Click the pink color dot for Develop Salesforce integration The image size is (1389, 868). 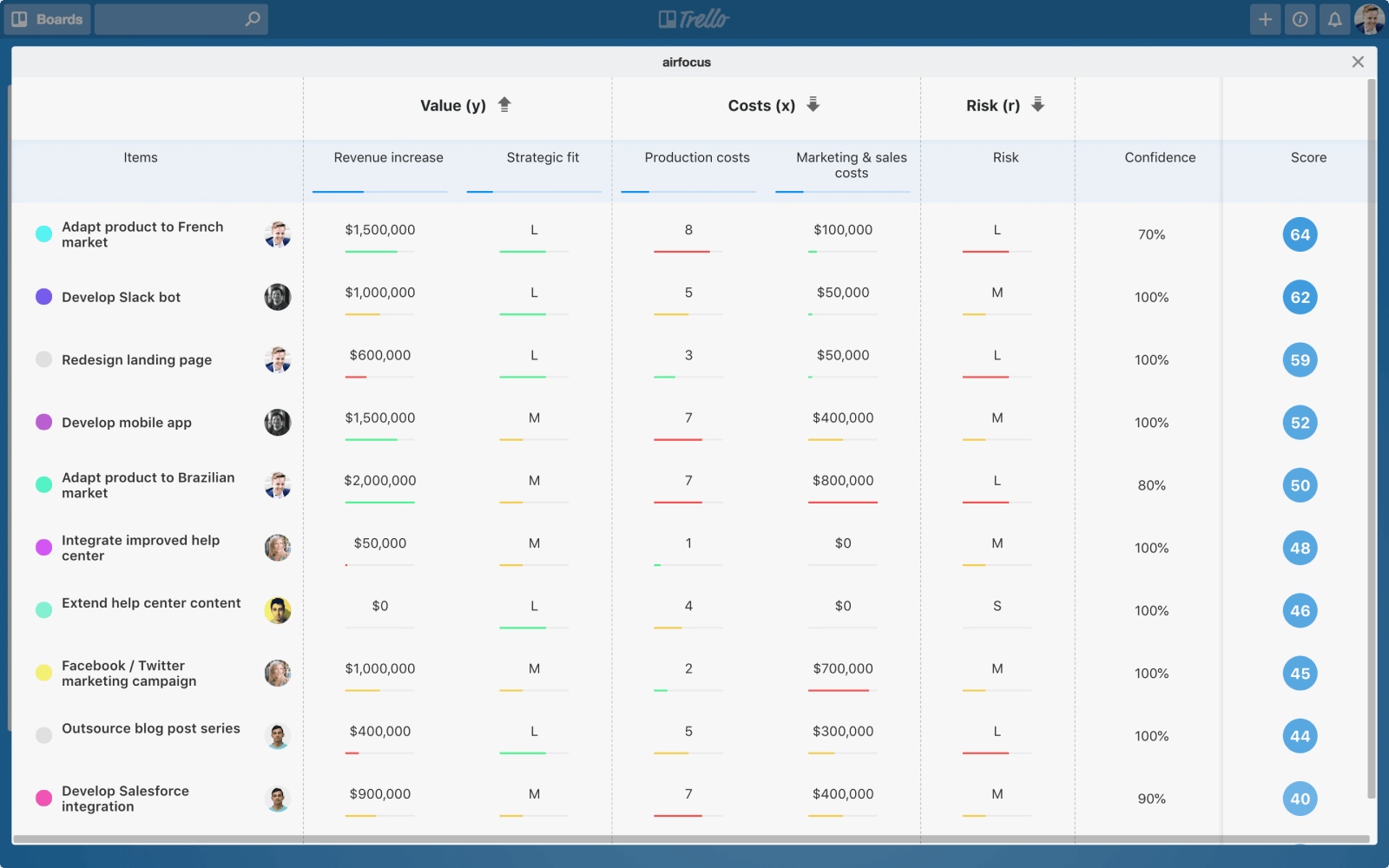tap(43, 799)
